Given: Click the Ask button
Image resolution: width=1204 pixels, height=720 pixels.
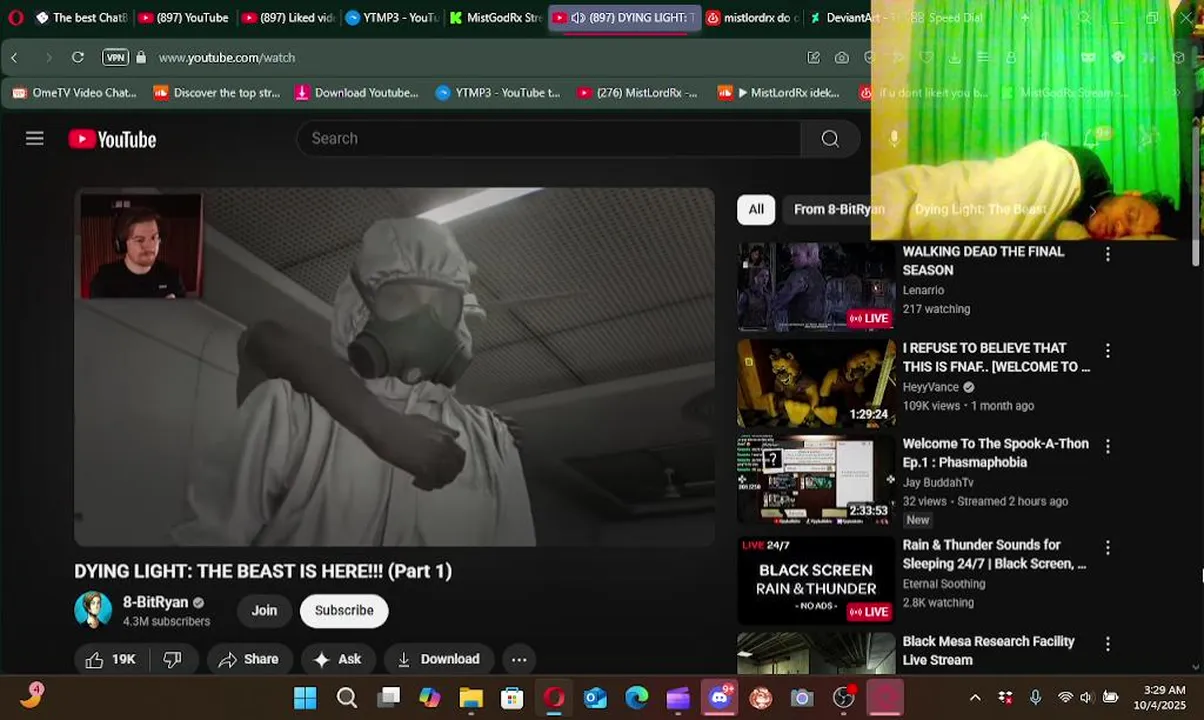Looking at the screenshot, I should (x=337, y=659).
